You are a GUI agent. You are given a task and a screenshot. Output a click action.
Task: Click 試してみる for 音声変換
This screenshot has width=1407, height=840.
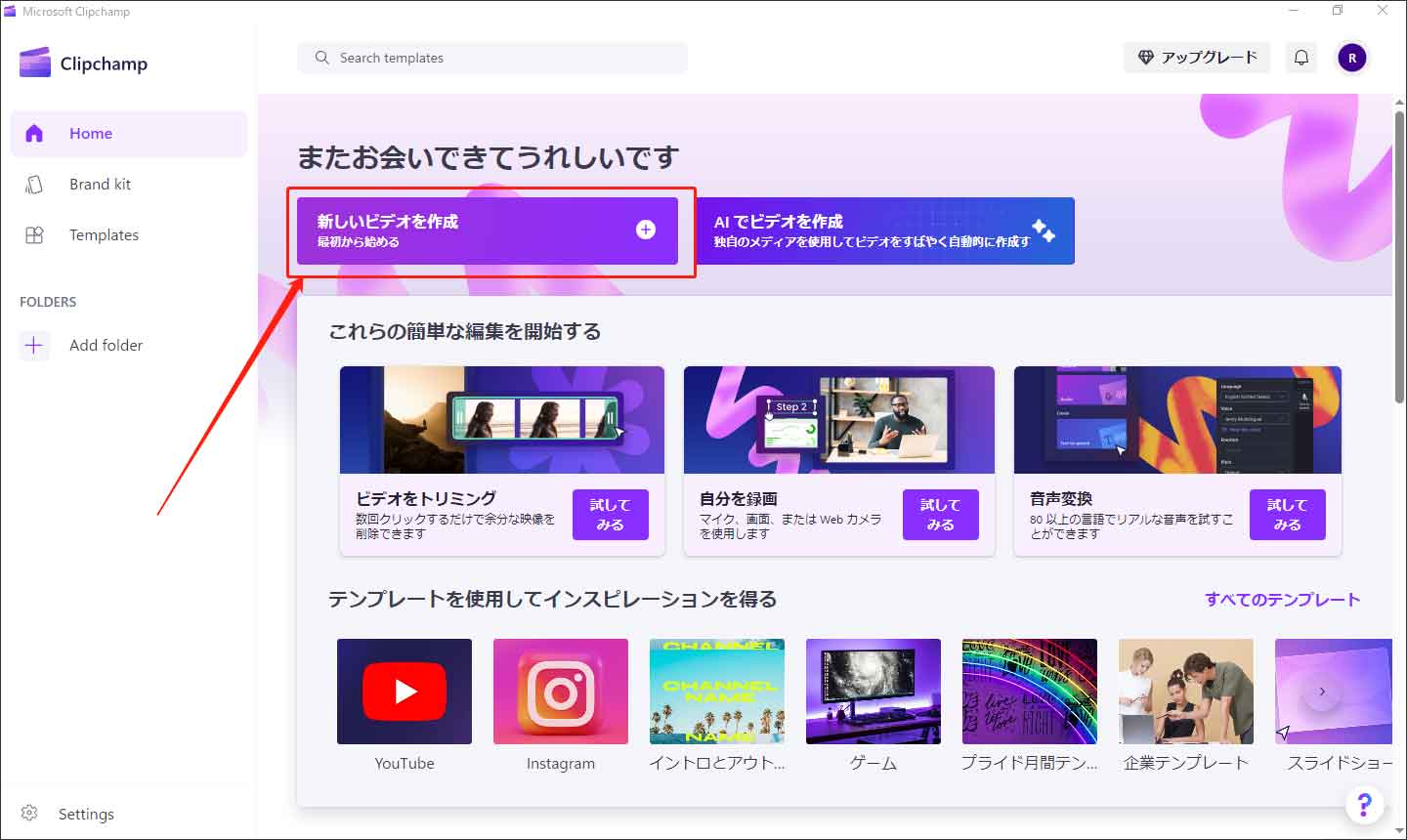point(1288,515)
